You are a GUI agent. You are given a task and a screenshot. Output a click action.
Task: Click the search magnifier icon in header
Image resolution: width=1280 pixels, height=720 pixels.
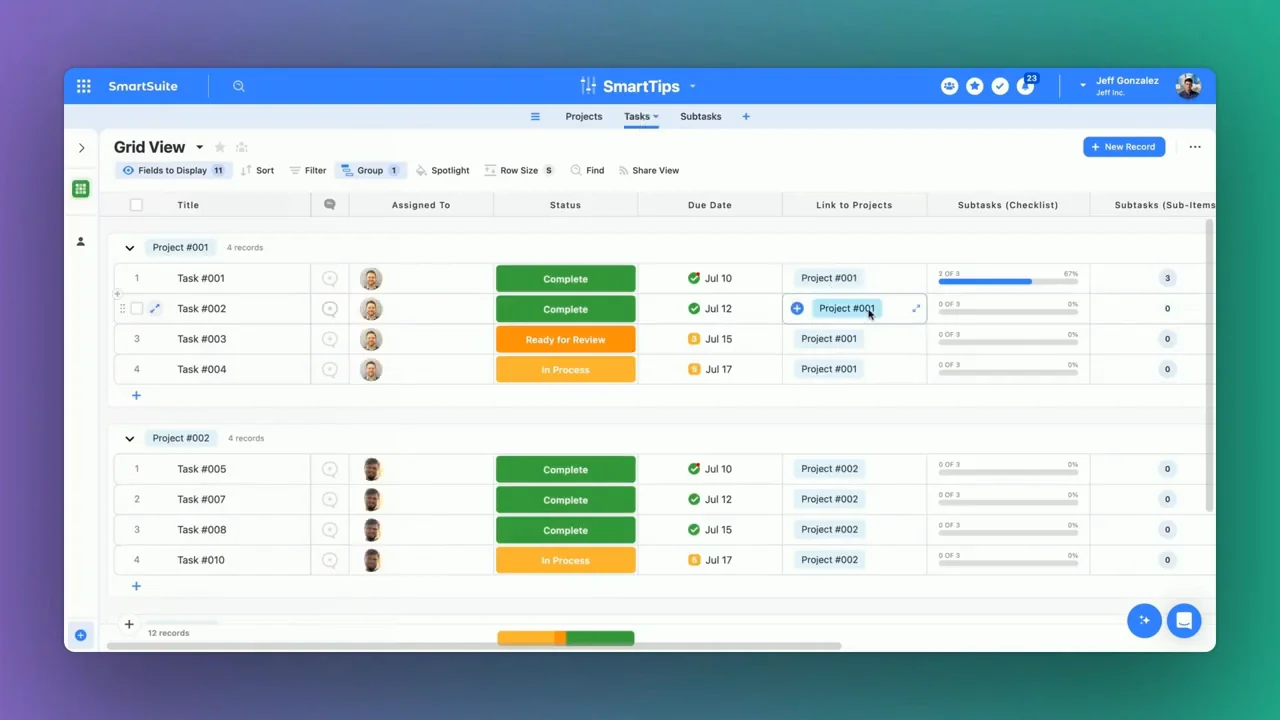[x=239, y=86]
